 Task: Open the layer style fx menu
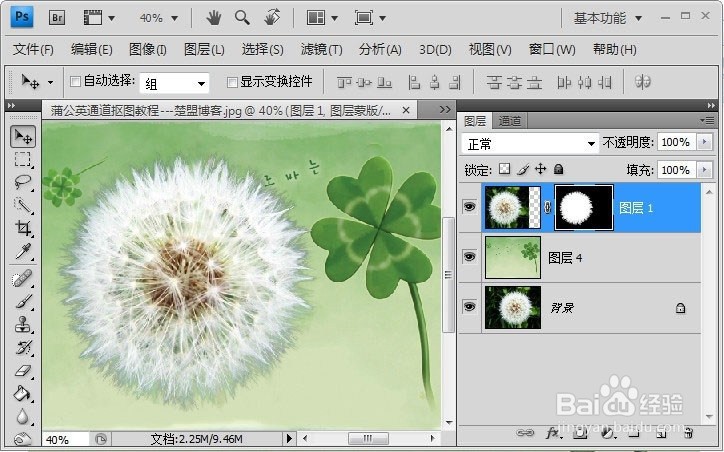coord(553,433)
